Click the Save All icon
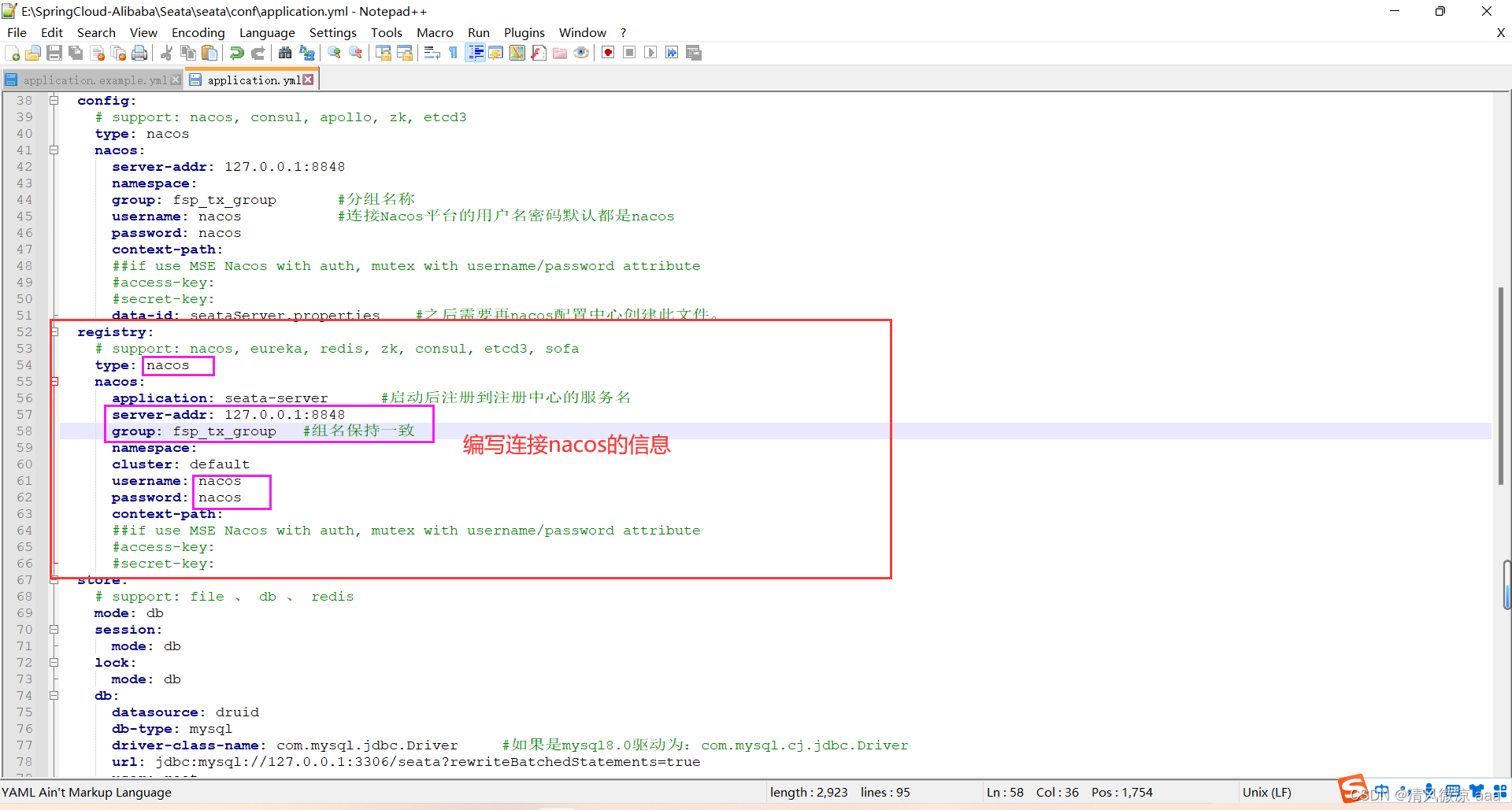1512x810 pixels. click(76, 53)
